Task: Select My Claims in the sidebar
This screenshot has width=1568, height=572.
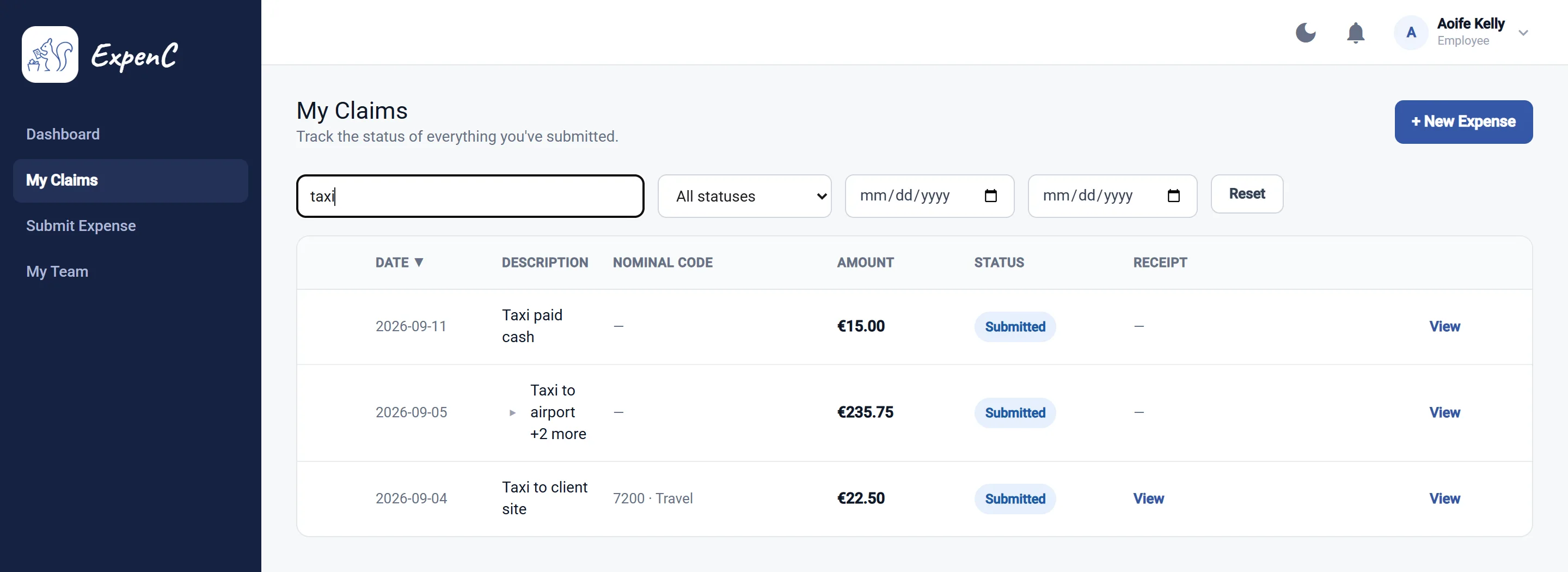Action: click(x=130, y=180)
